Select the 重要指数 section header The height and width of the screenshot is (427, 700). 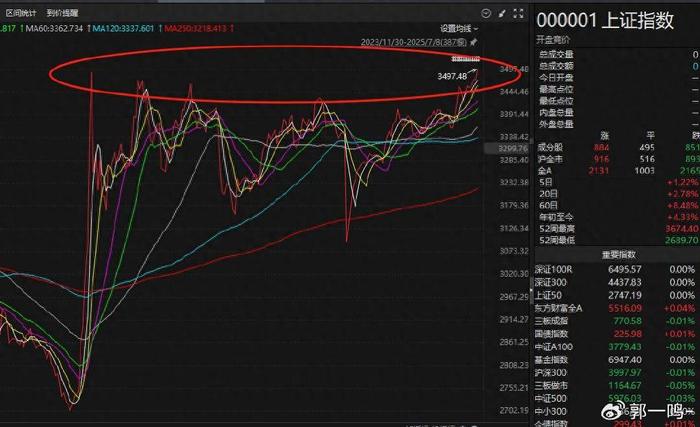point(618,255)
